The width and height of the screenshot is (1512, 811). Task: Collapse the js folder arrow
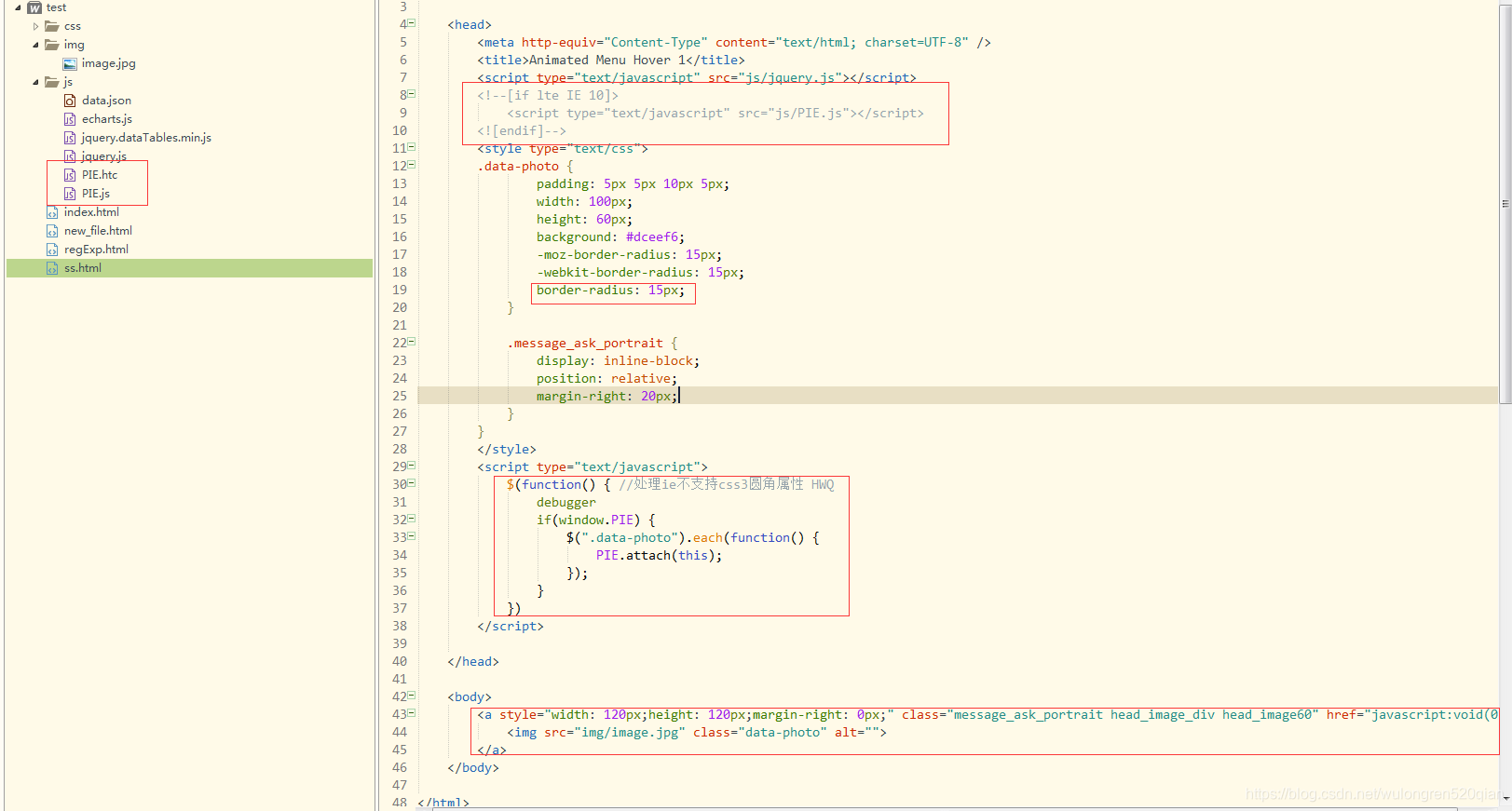point(35,82)
